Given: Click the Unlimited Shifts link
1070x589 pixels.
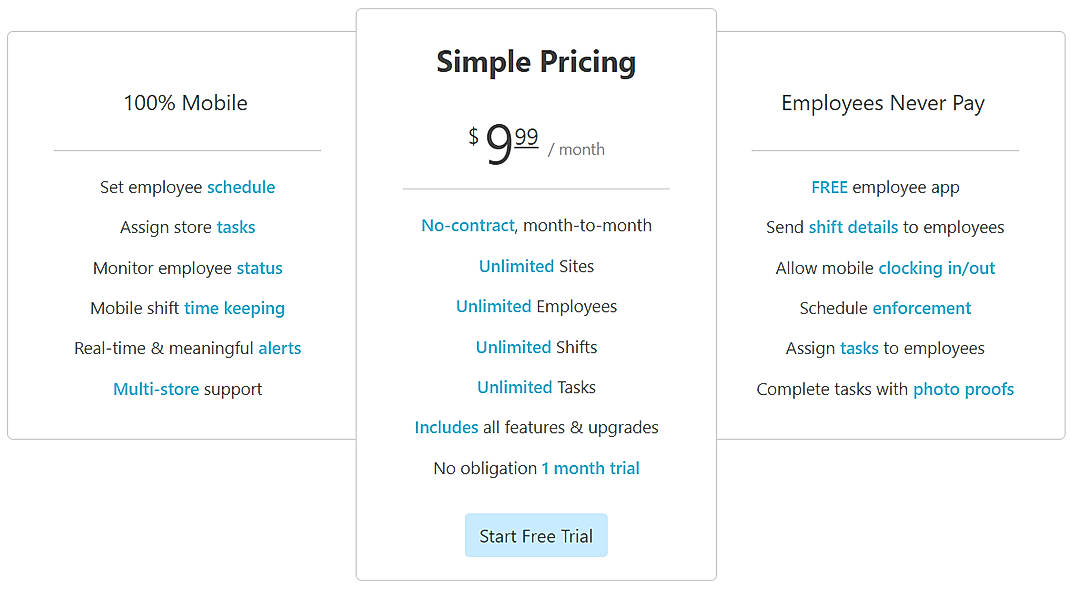Looking at the screenshot, I should [x=513, y=347].
